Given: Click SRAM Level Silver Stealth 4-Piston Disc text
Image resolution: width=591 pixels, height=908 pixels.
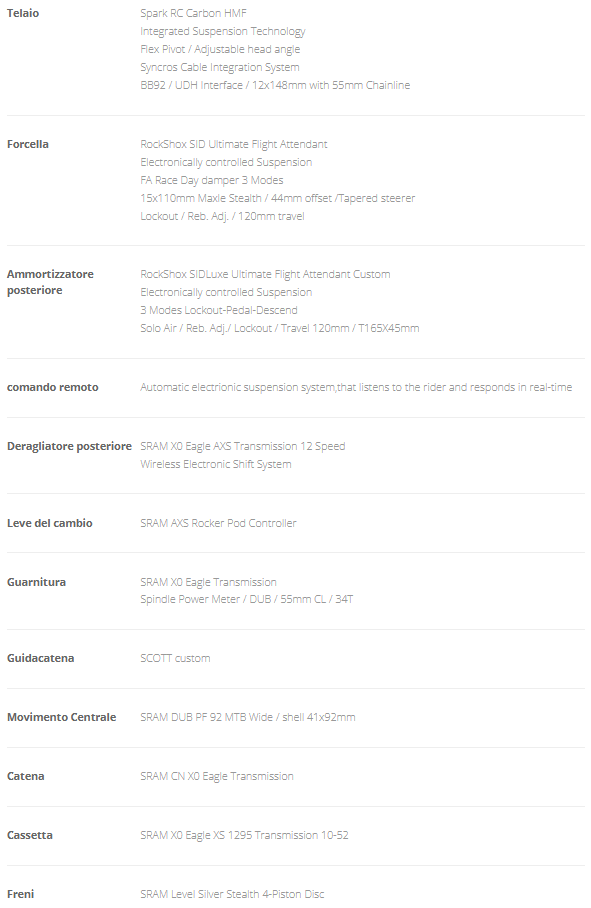Looking at the screenshot, I should click(232, 894).
